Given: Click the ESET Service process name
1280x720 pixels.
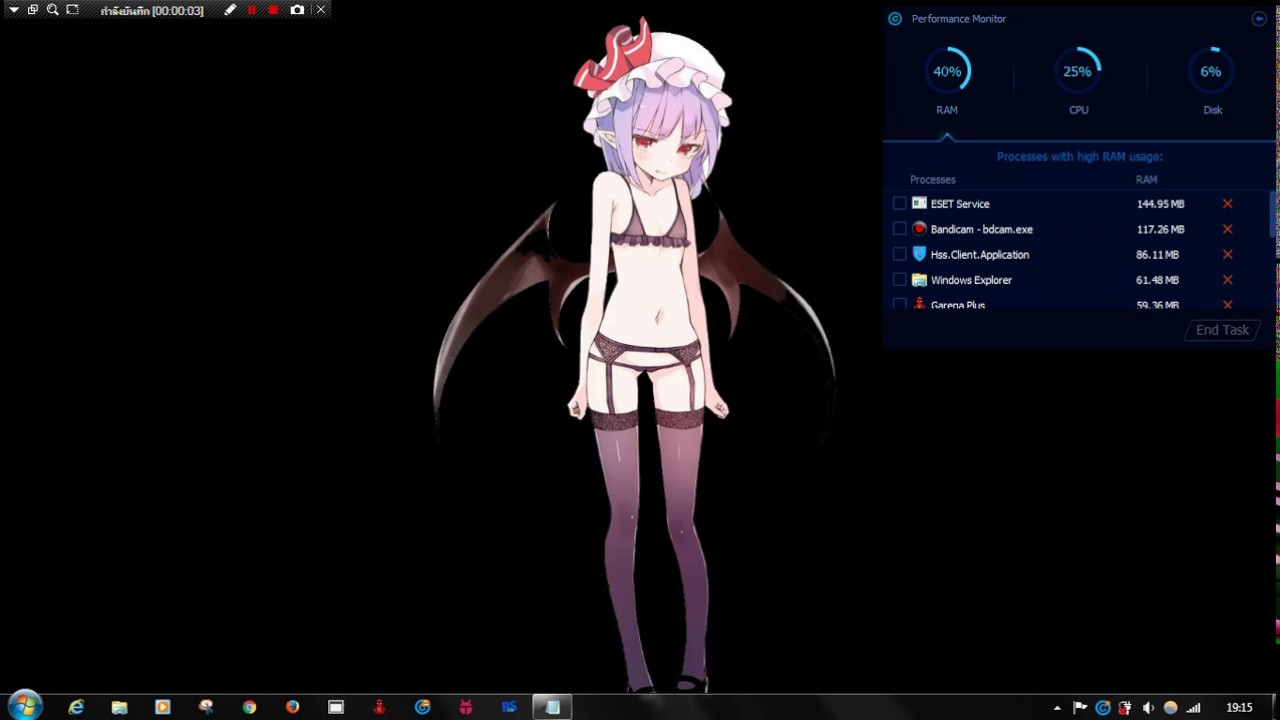Looking at the screenshot, I should pos(960,204).
